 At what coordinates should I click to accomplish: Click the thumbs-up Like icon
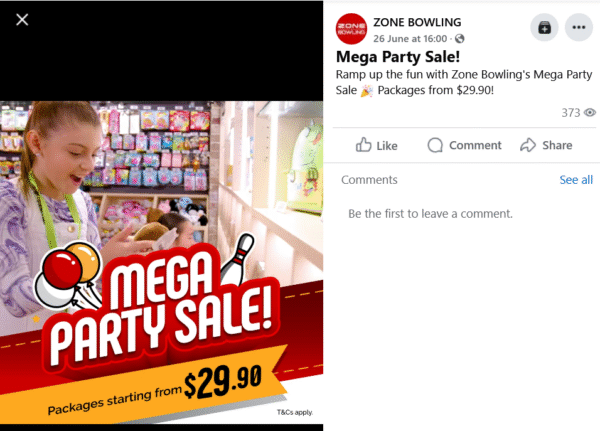point(364,145)
